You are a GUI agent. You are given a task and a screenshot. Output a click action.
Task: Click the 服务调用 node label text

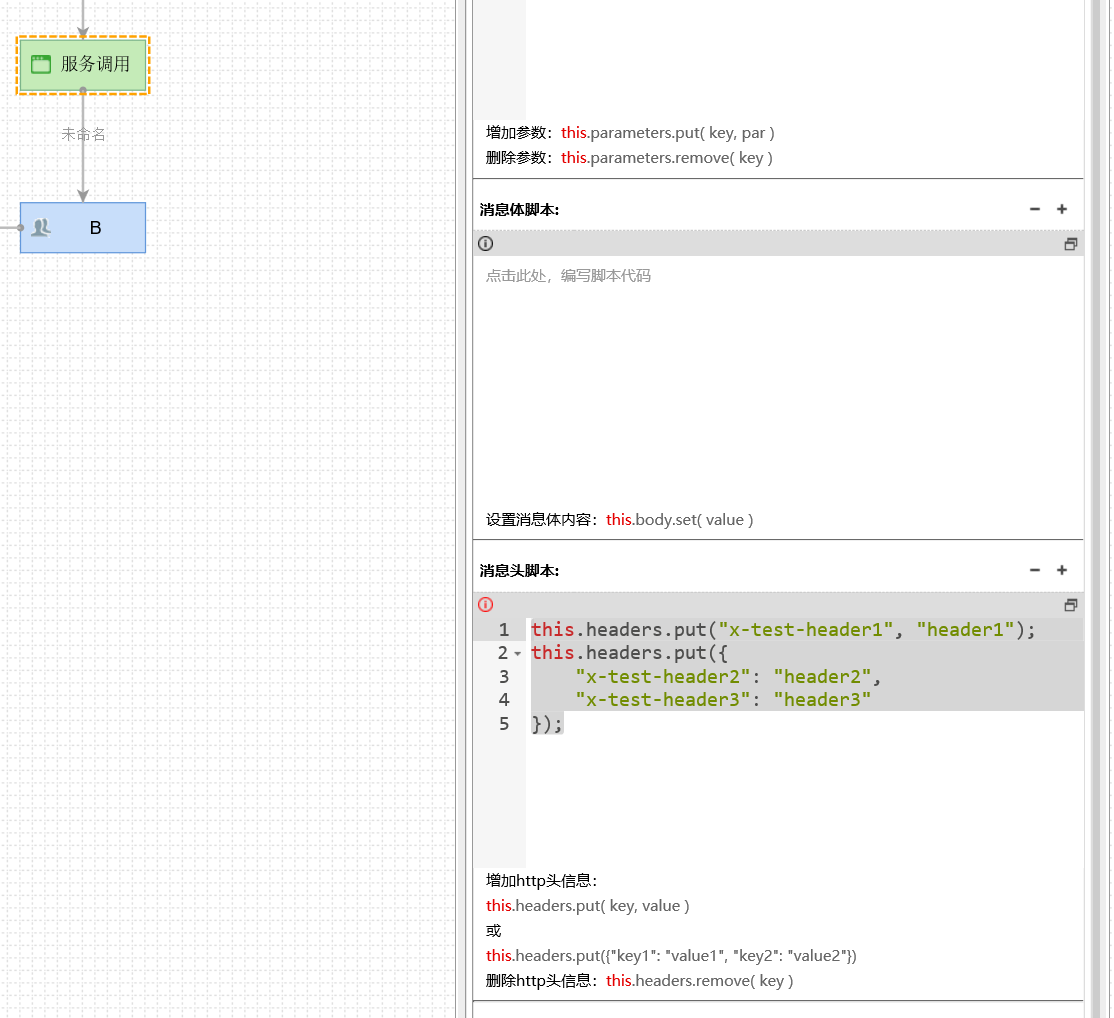point(95,65)
